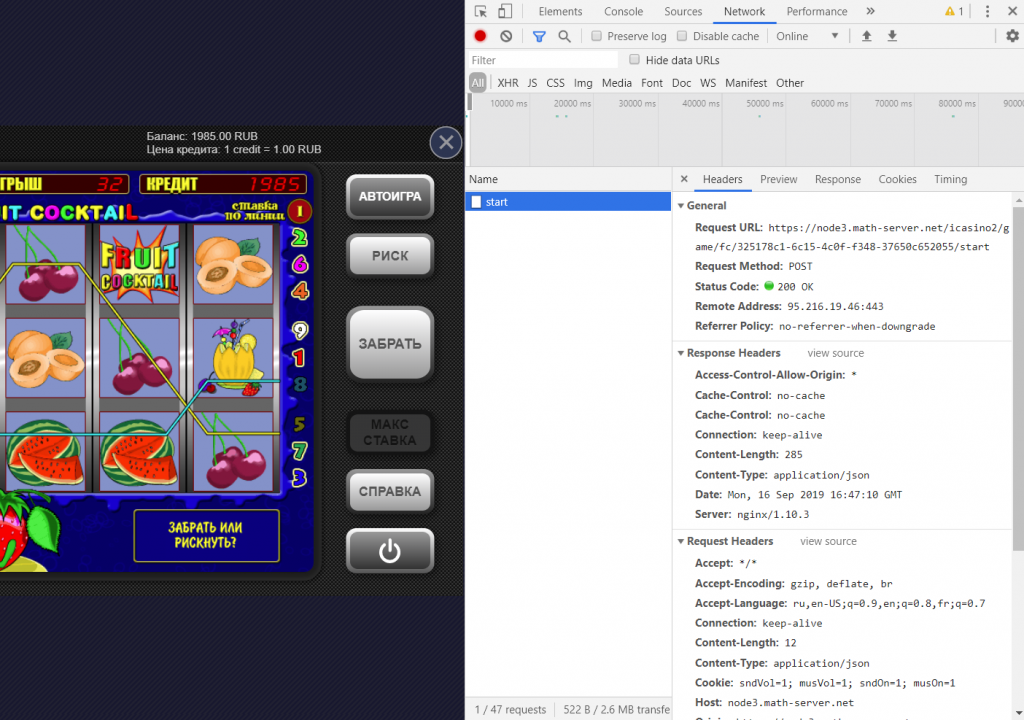Click the import HAR upload icon
The image size is (1024, 720).
tap(867, 36)
